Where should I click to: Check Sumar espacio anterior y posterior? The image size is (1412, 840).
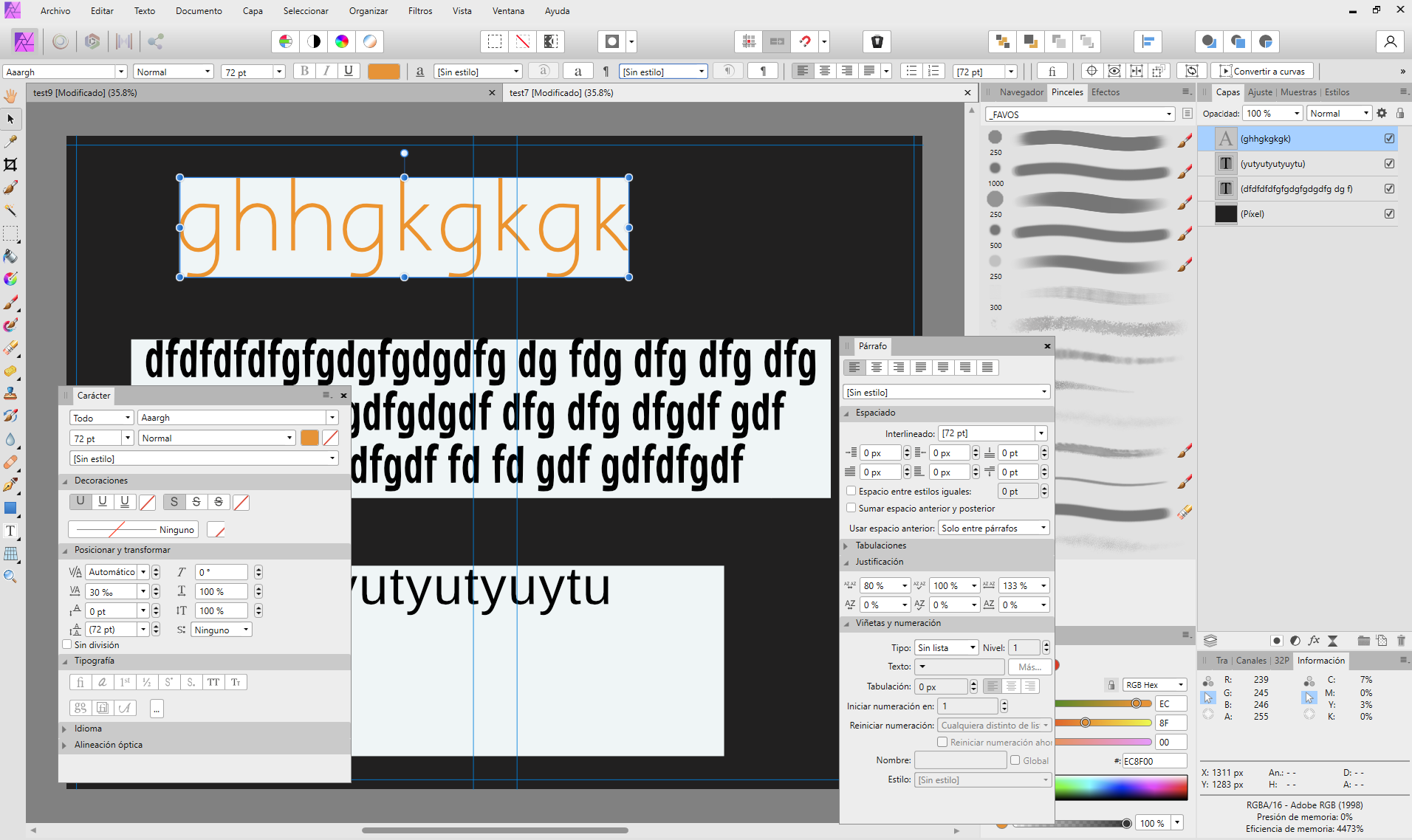click(x=851, y=508)
